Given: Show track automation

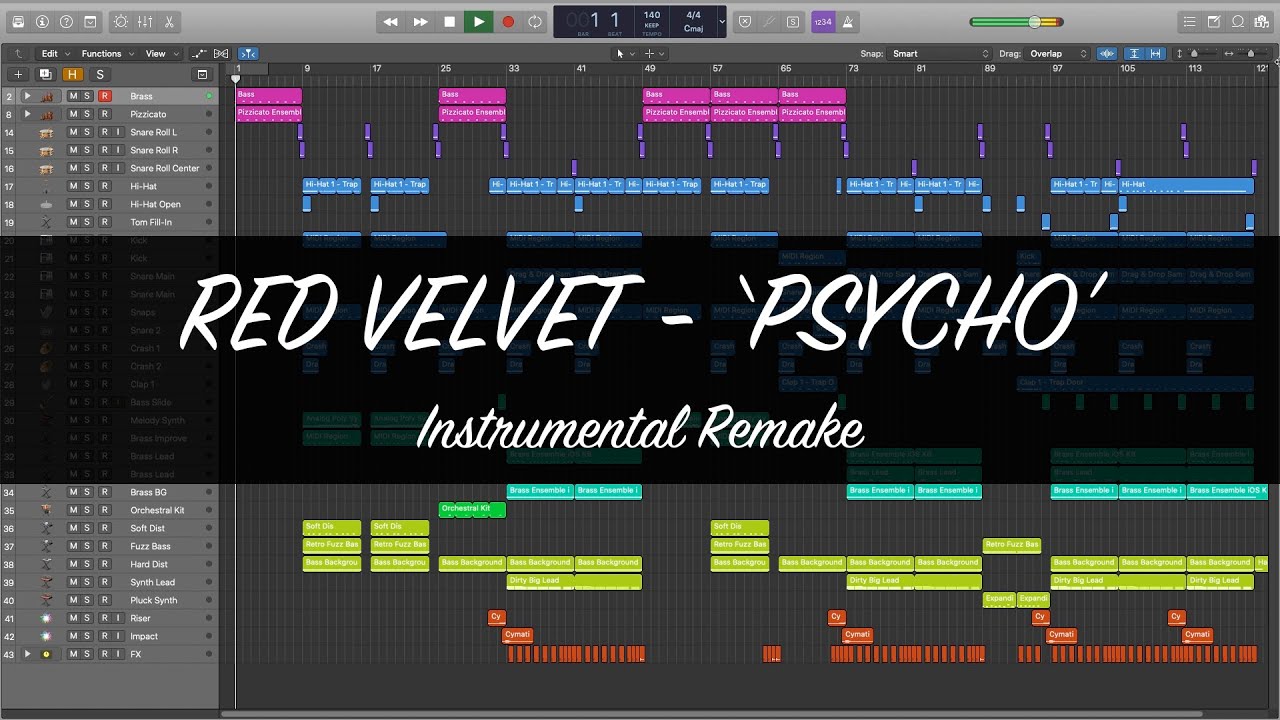Looking at the screenshot, I should coord(199,53).
